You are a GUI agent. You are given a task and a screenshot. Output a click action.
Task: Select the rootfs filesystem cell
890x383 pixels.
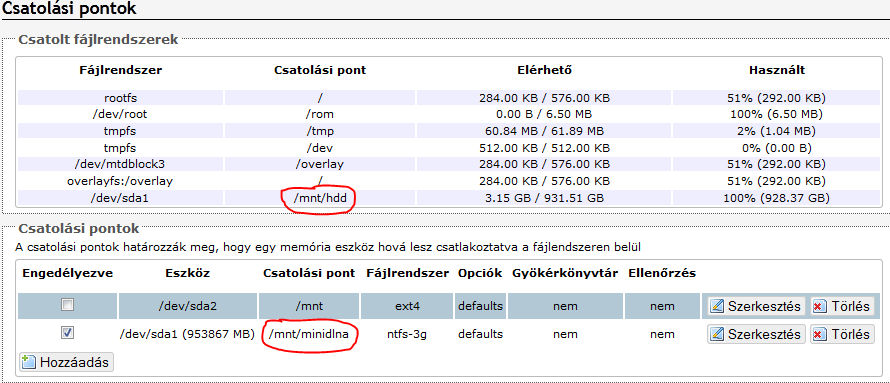(x=121, y=98)
